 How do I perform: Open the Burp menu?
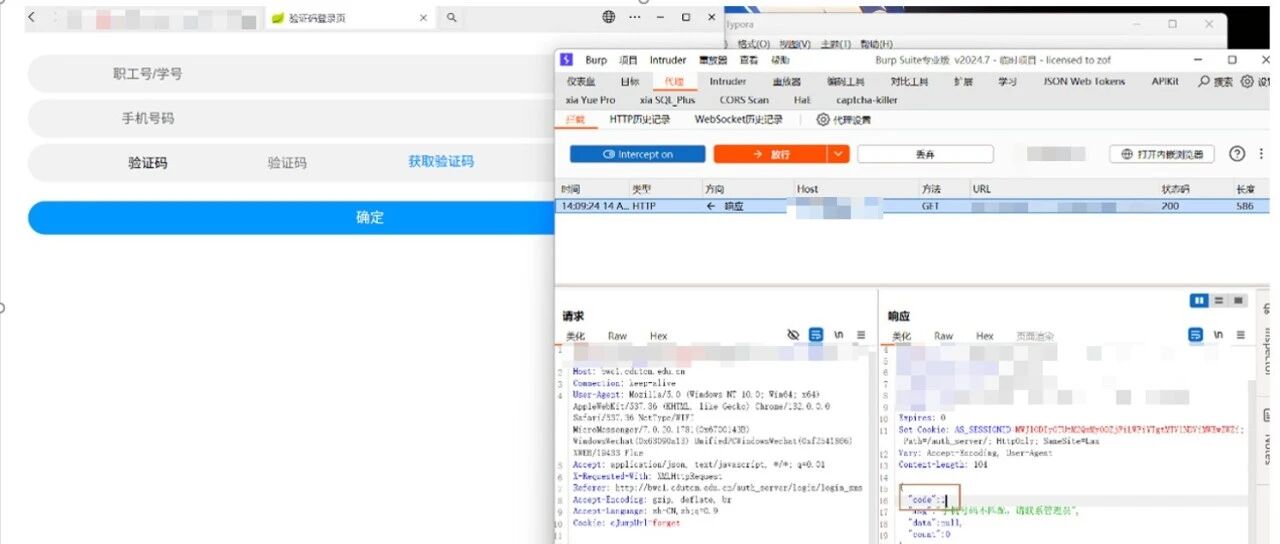[x=596, y=60]
